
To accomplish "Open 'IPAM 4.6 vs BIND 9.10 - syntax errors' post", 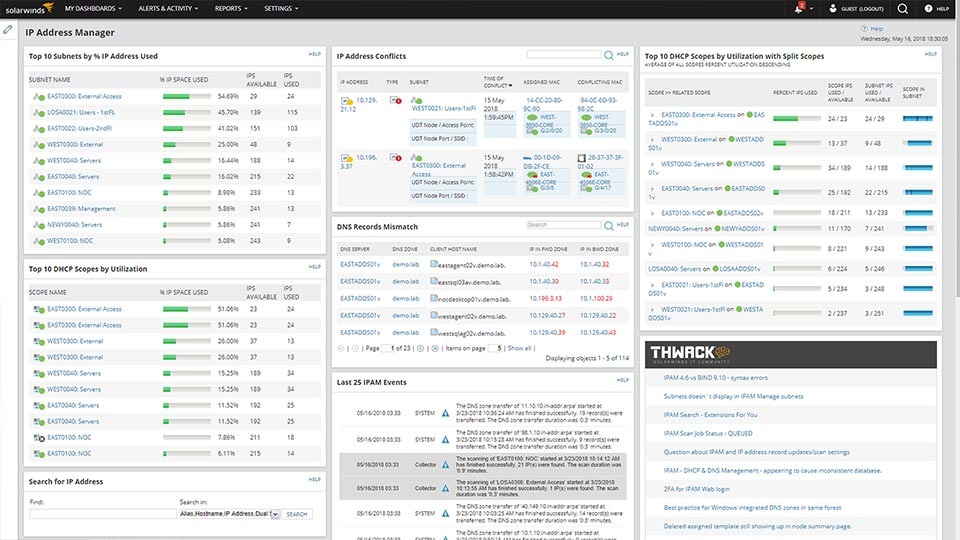I will [x=715, y=378].
